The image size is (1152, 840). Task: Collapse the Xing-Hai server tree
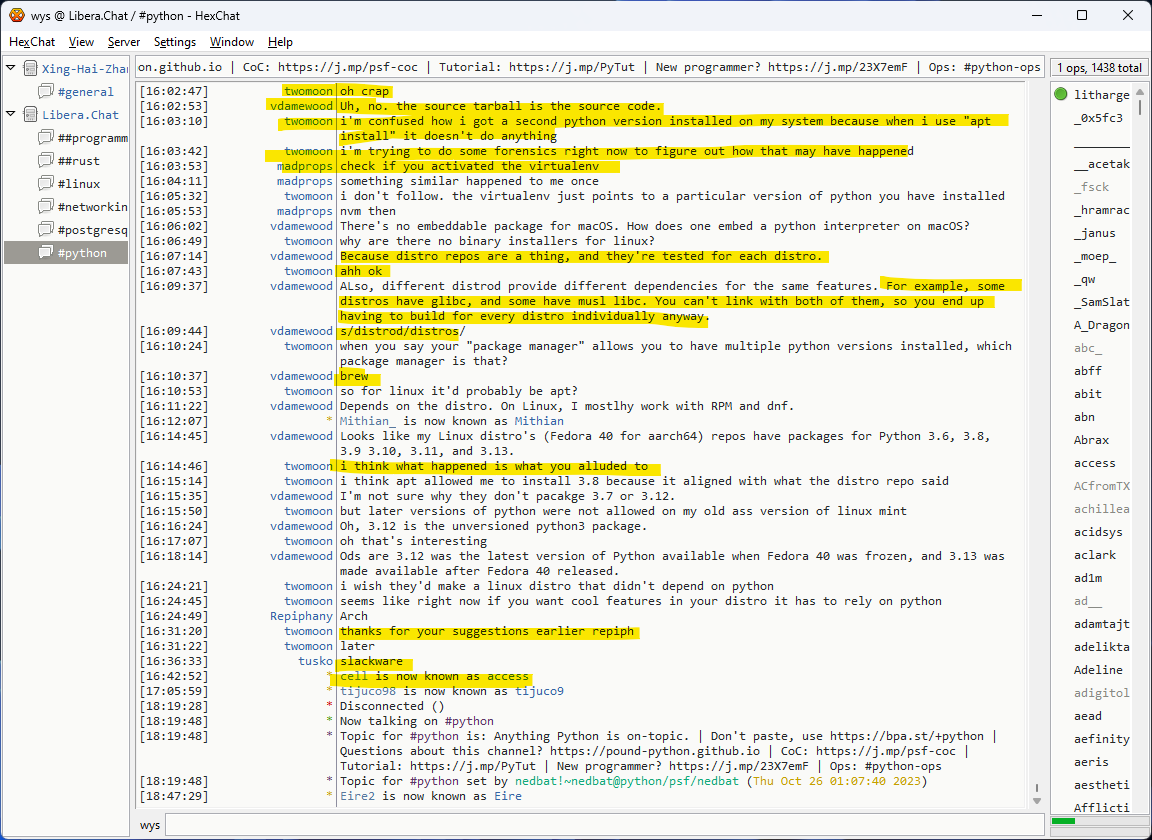pos(11,69)
